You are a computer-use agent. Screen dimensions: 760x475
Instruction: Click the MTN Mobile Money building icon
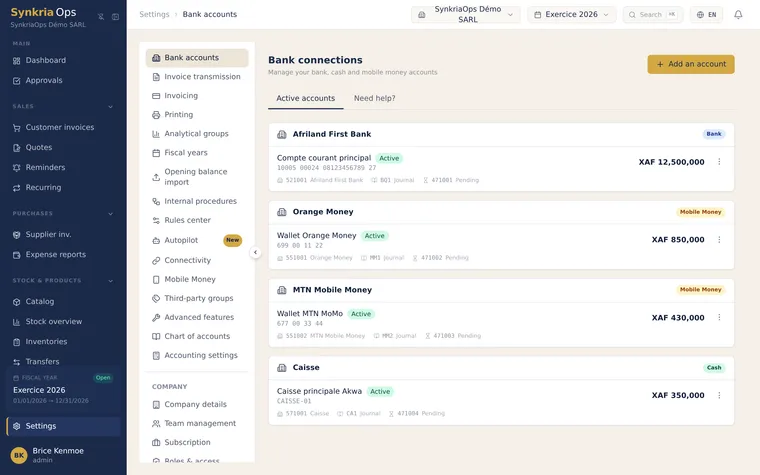pyautogui.click(x=282, y=290)
